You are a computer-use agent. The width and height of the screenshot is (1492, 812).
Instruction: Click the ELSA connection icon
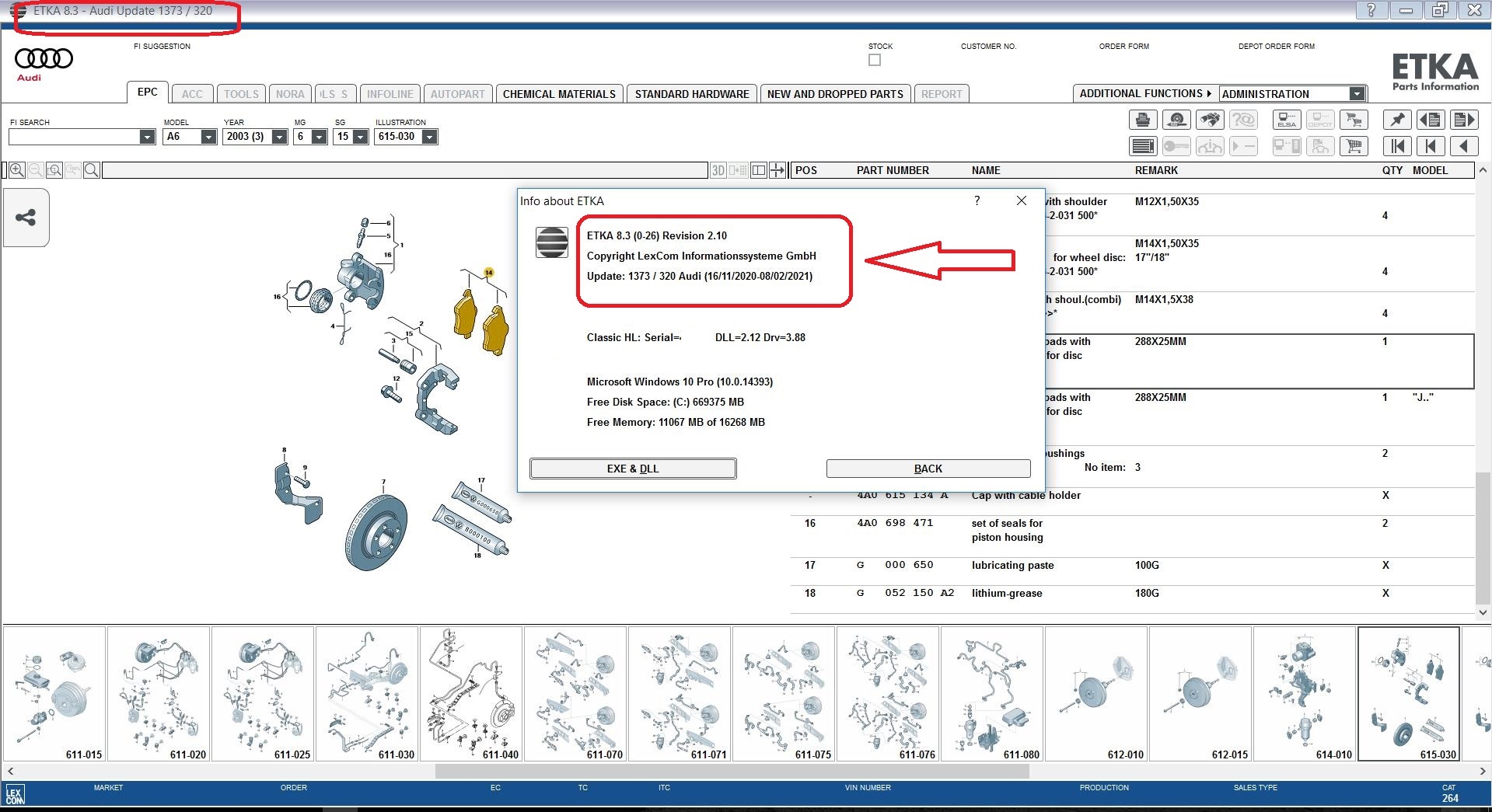tap(1286, 120)
